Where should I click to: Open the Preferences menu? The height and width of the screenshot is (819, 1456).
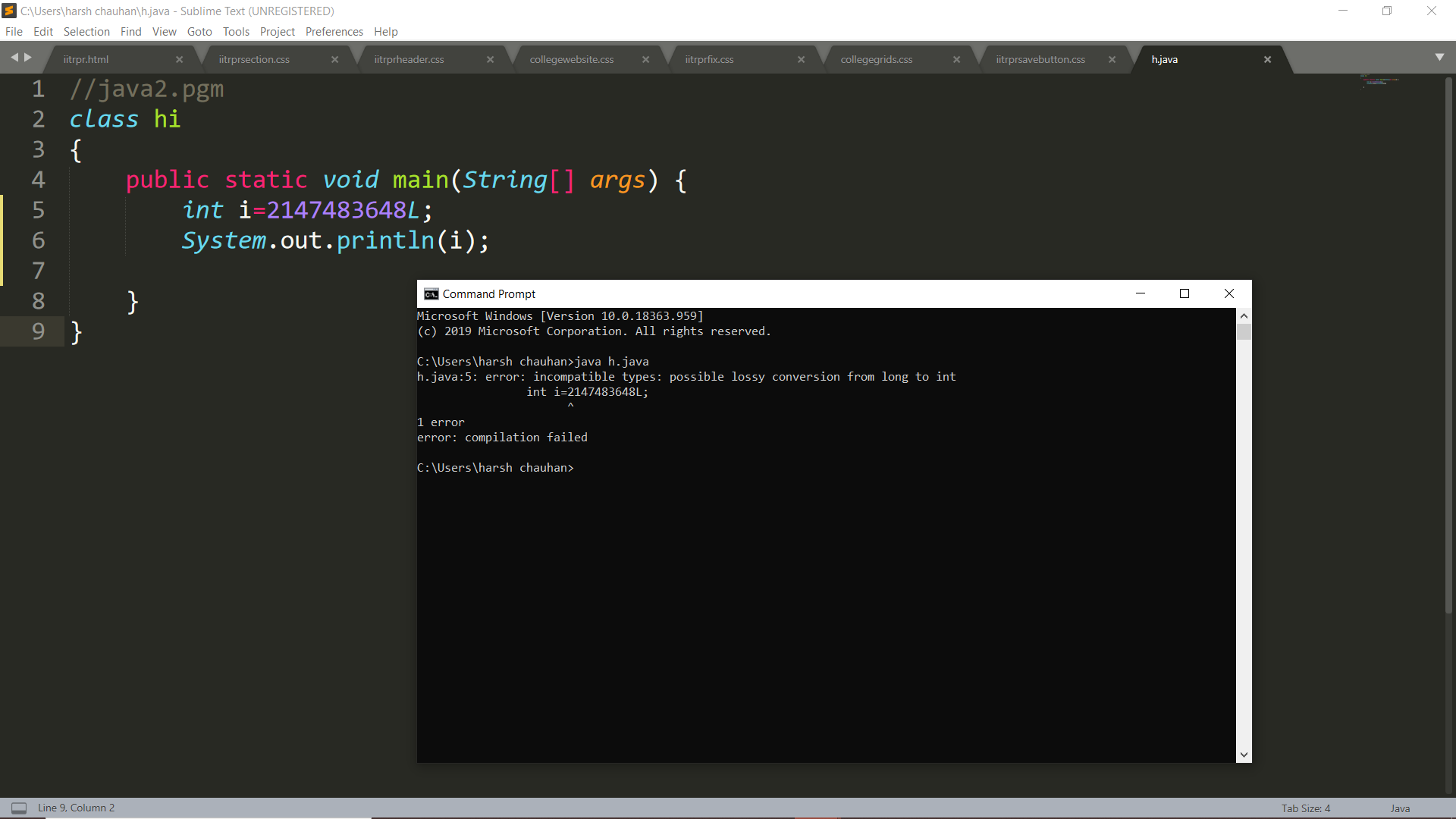pos(334,32)
